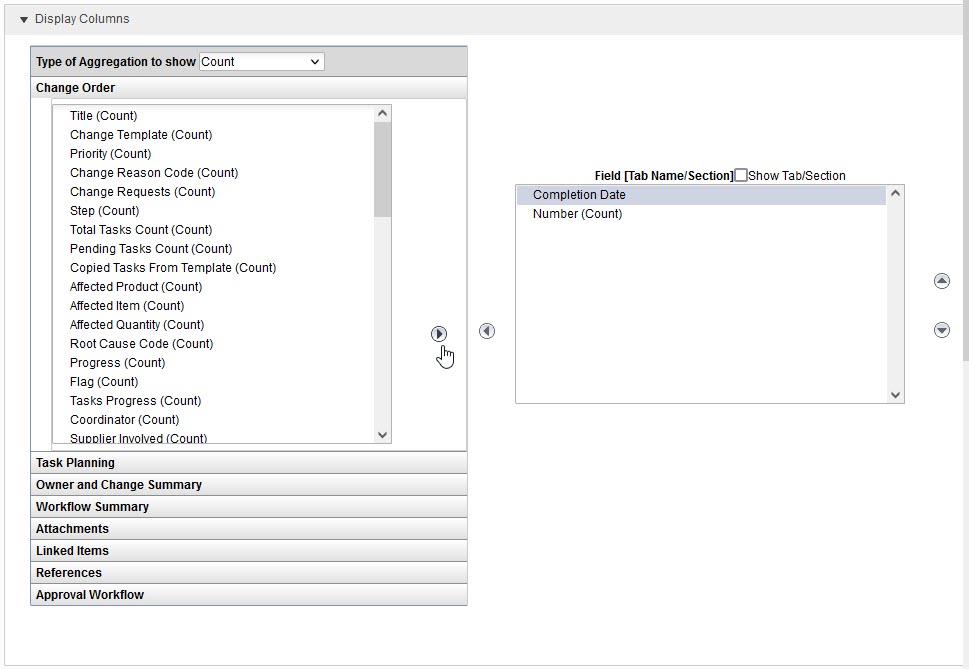The width and height of the screenshot is (969, 669).
Task: Click the scroll-up arrow of the selected fields list
Action: 895,190
